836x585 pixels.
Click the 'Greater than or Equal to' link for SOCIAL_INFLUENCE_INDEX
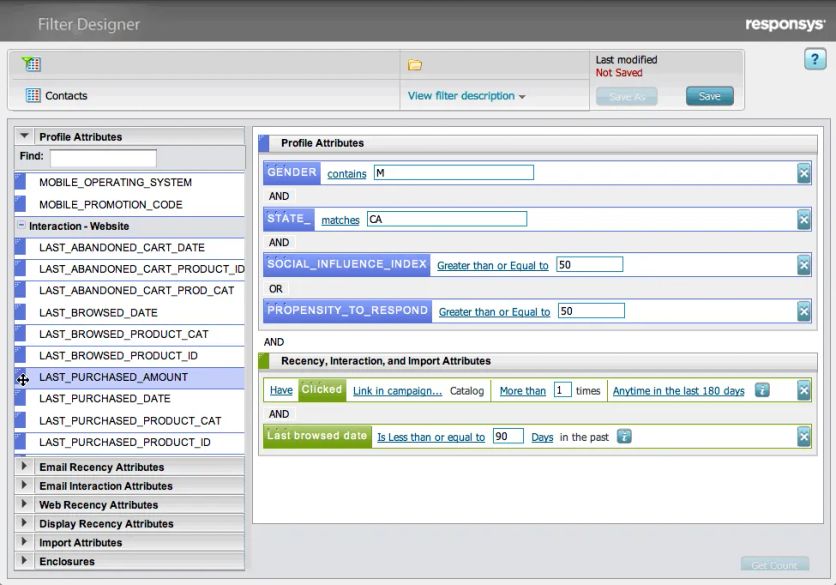(x=493, y=266)
